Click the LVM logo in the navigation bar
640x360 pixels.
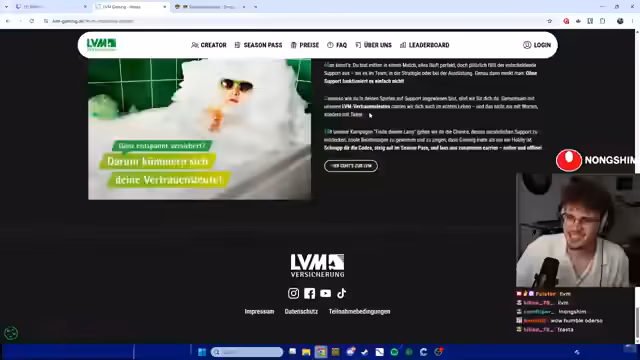101,44
